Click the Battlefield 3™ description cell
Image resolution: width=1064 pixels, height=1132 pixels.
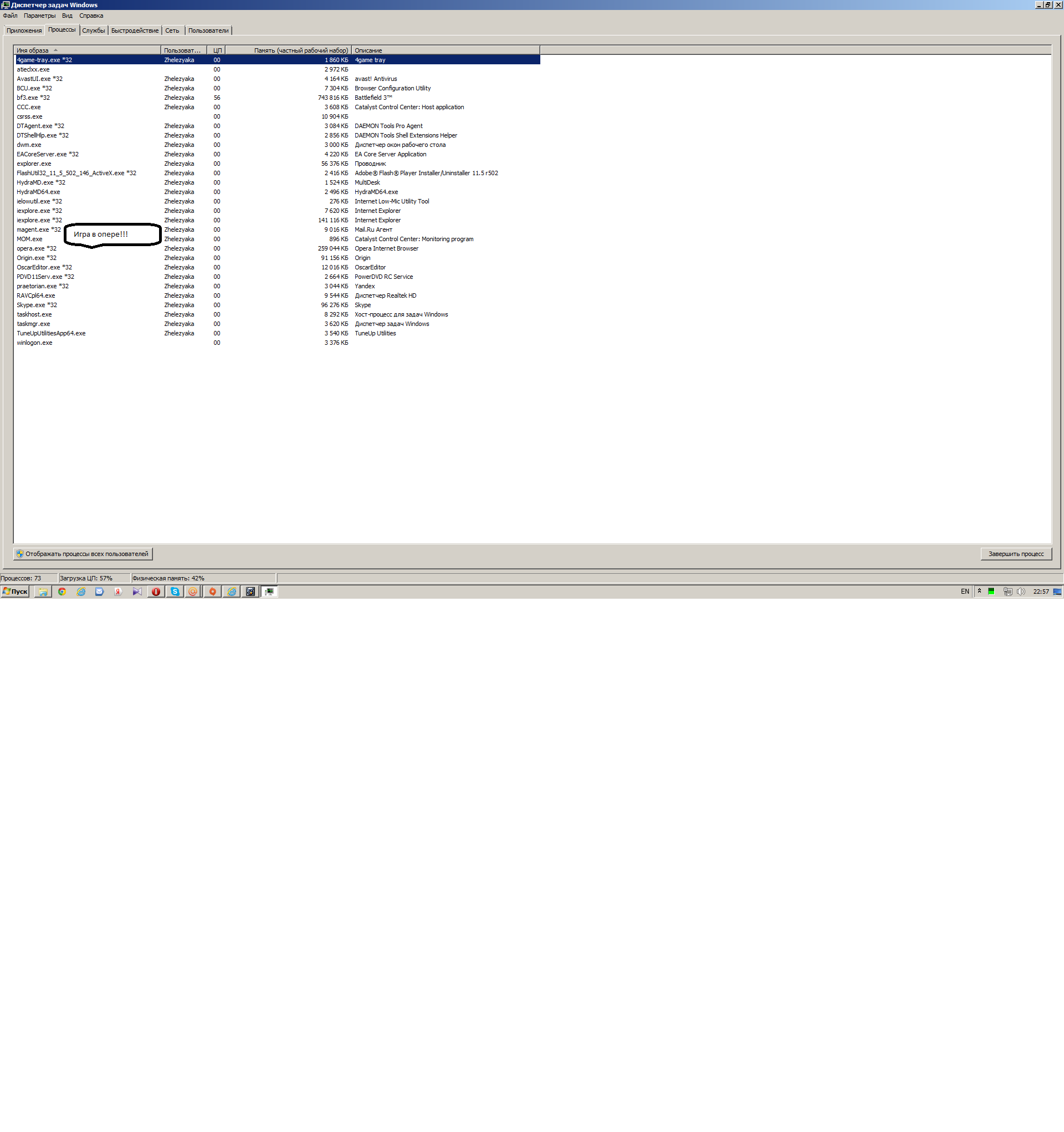click(x=374, y=98)
